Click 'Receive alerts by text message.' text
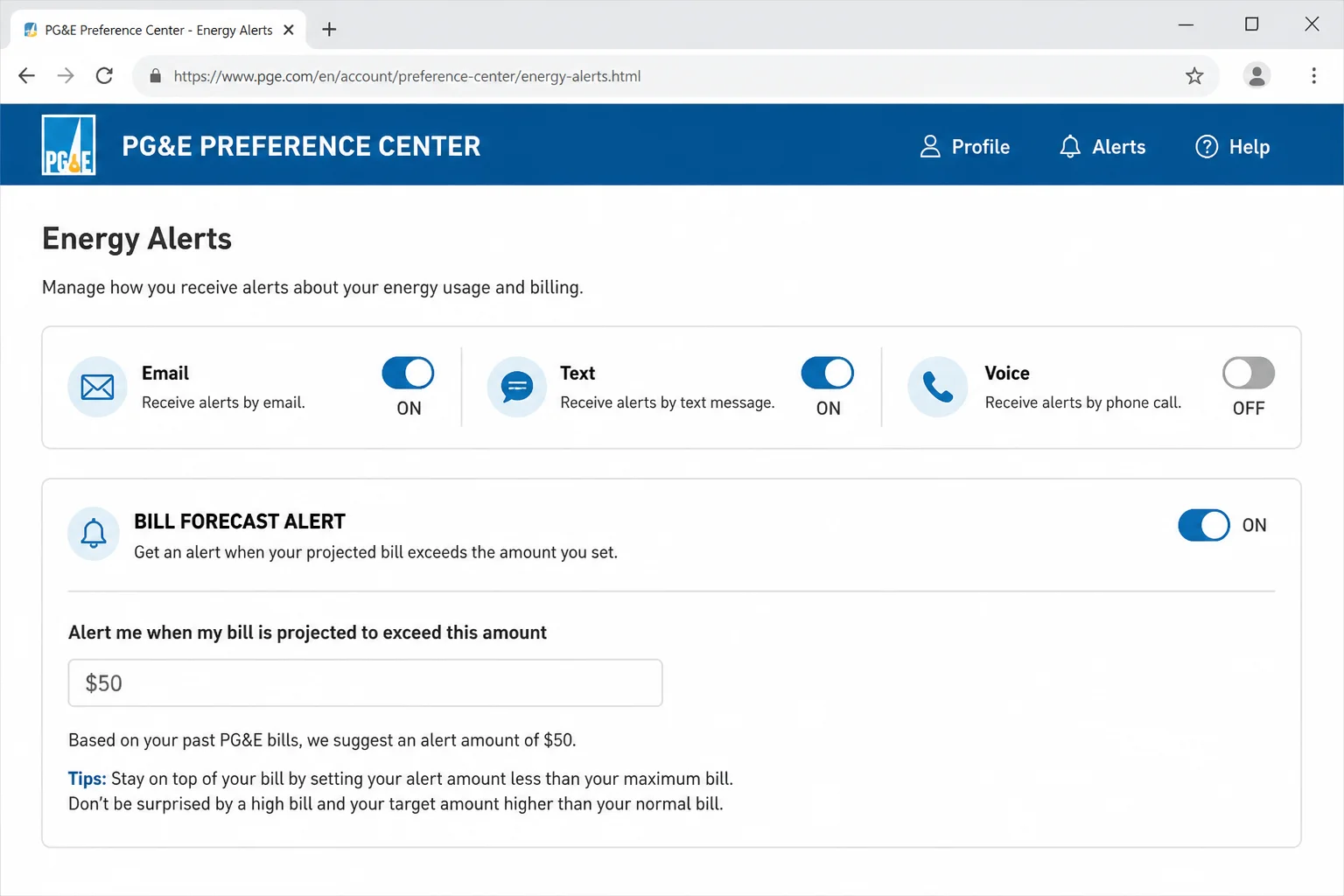 [x=668, y=402]
